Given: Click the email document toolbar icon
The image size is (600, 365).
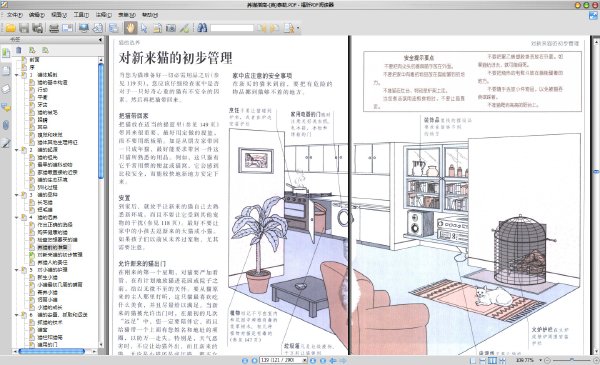Looking at the screenshot, I should coord(67,28).
